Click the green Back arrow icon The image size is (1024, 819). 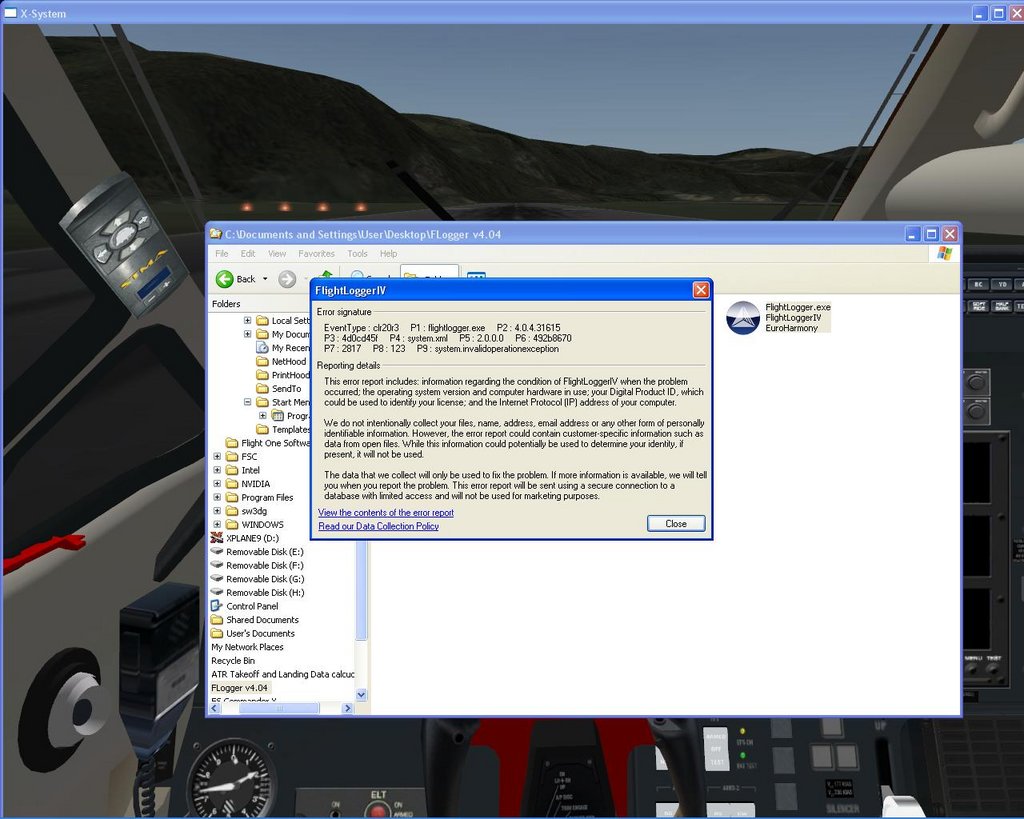coord(224,279)
